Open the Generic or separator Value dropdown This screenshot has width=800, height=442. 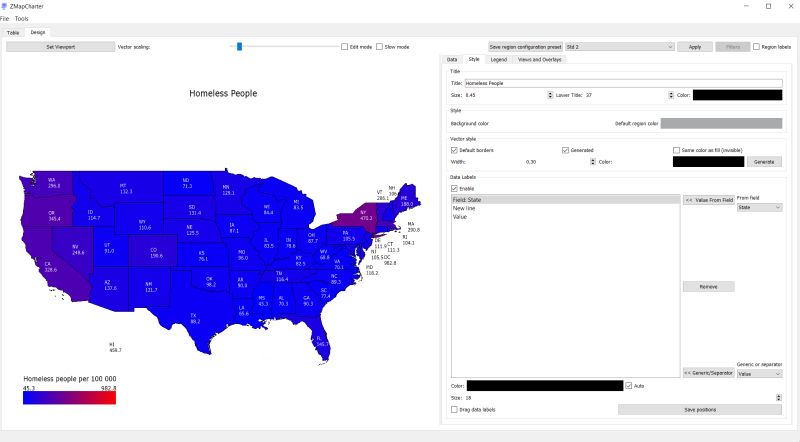click(x=759, y=374)
